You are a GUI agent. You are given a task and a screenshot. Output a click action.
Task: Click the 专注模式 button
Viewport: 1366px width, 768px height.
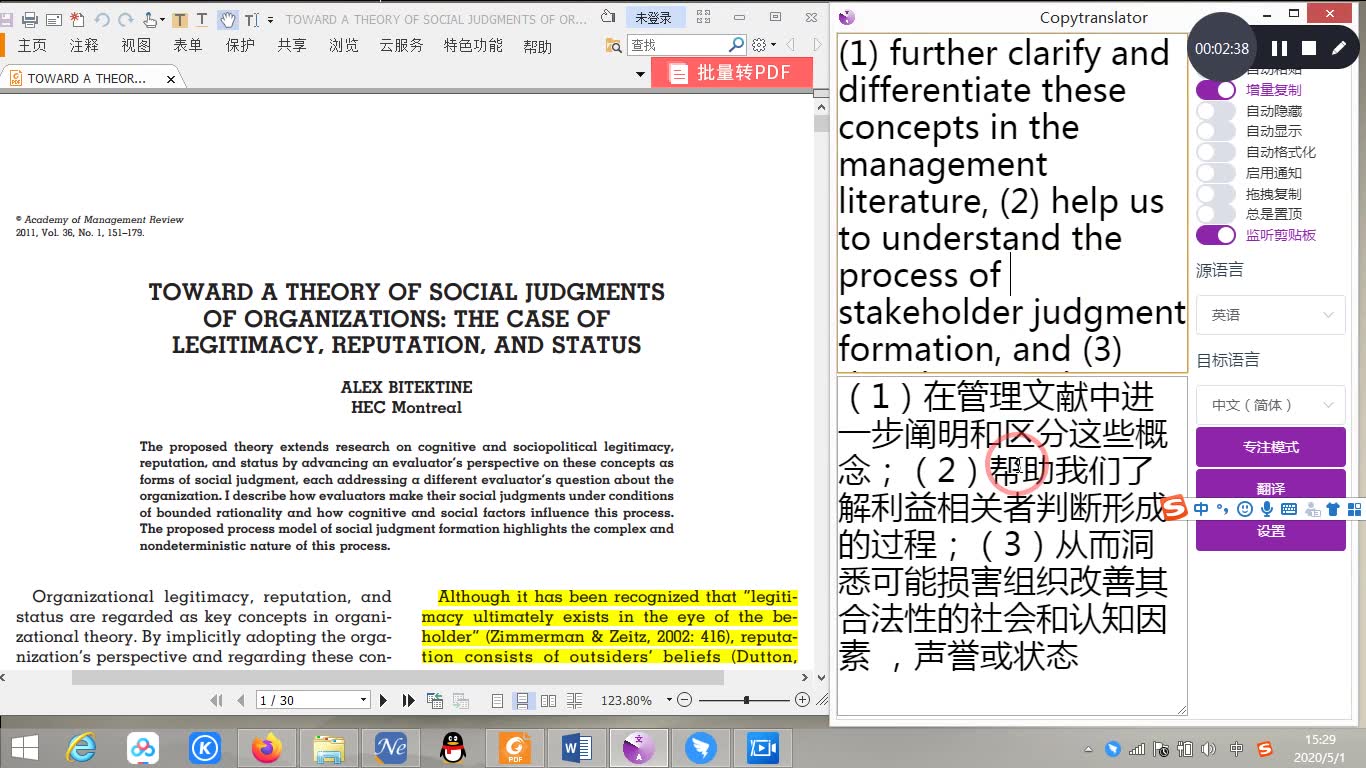pos(1271,447)
